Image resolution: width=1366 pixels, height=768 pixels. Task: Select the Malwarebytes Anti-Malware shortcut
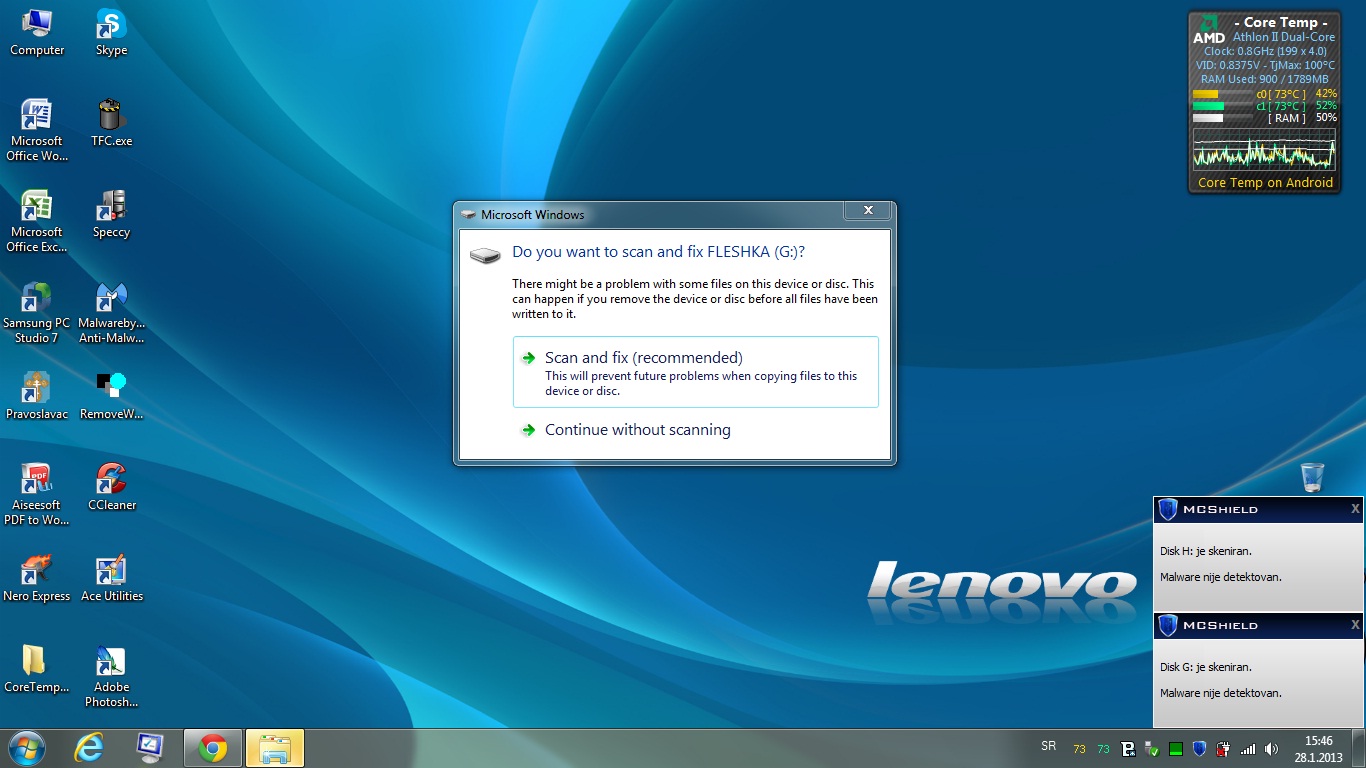pos(111,312)
